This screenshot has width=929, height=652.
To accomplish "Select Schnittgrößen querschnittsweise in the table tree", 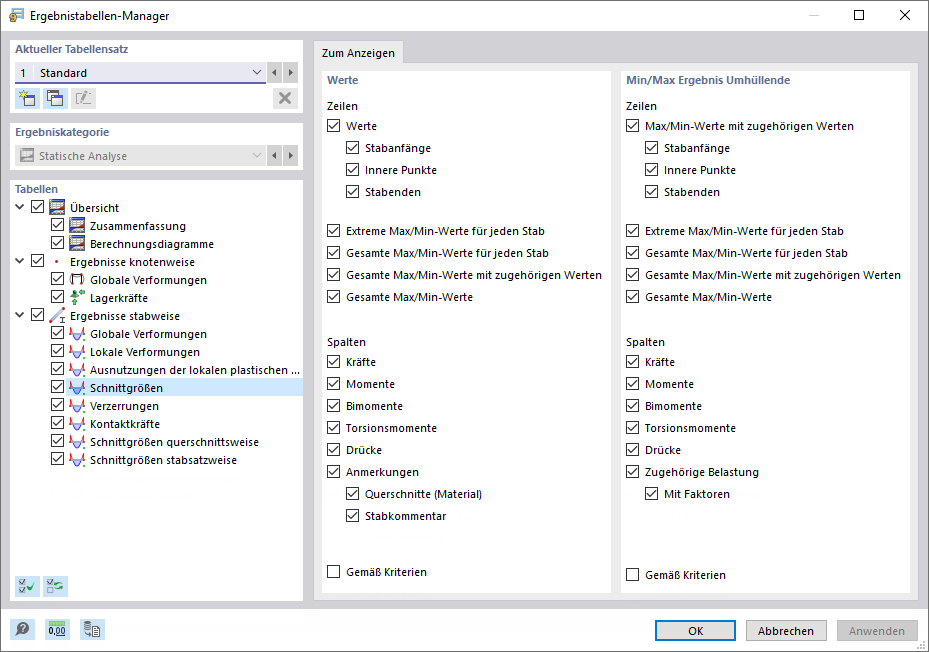I will 174,442.
